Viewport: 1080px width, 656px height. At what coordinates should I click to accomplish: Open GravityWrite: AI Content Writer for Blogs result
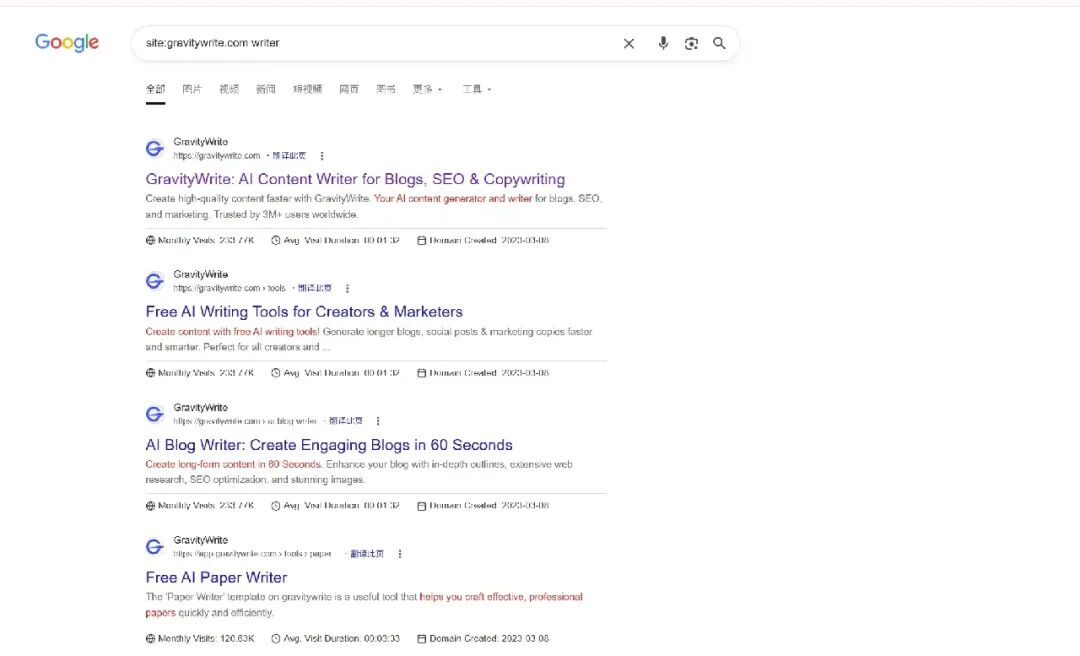(355, 179)
